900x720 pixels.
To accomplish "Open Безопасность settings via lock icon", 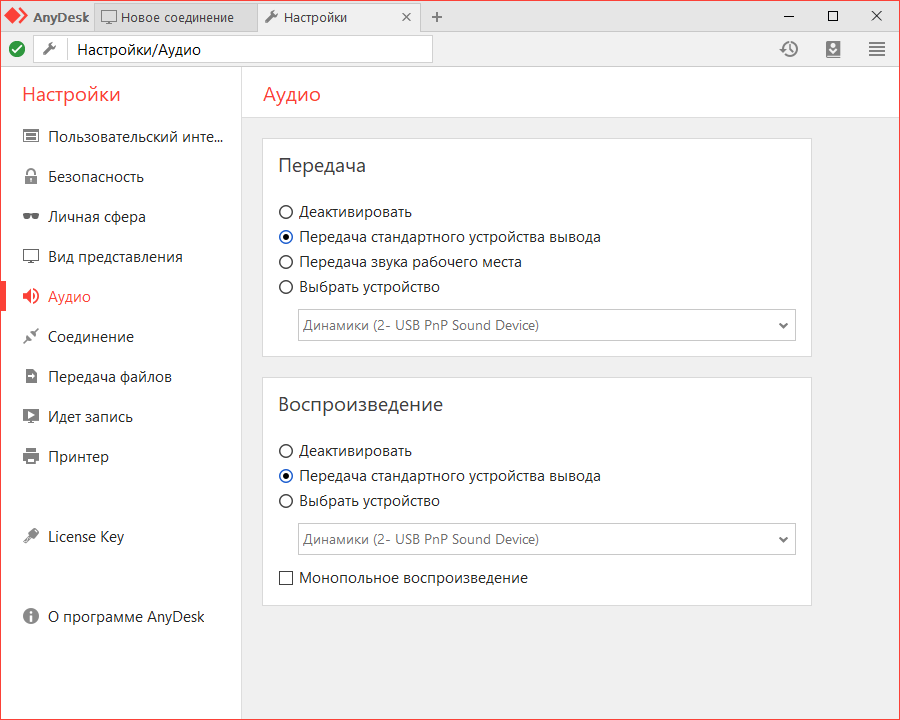I will point(31,177).
